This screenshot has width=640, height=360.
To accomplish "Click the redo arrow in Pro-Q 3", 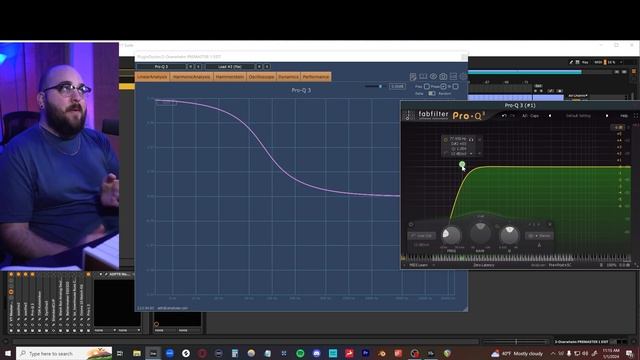I will click(513, 116).
